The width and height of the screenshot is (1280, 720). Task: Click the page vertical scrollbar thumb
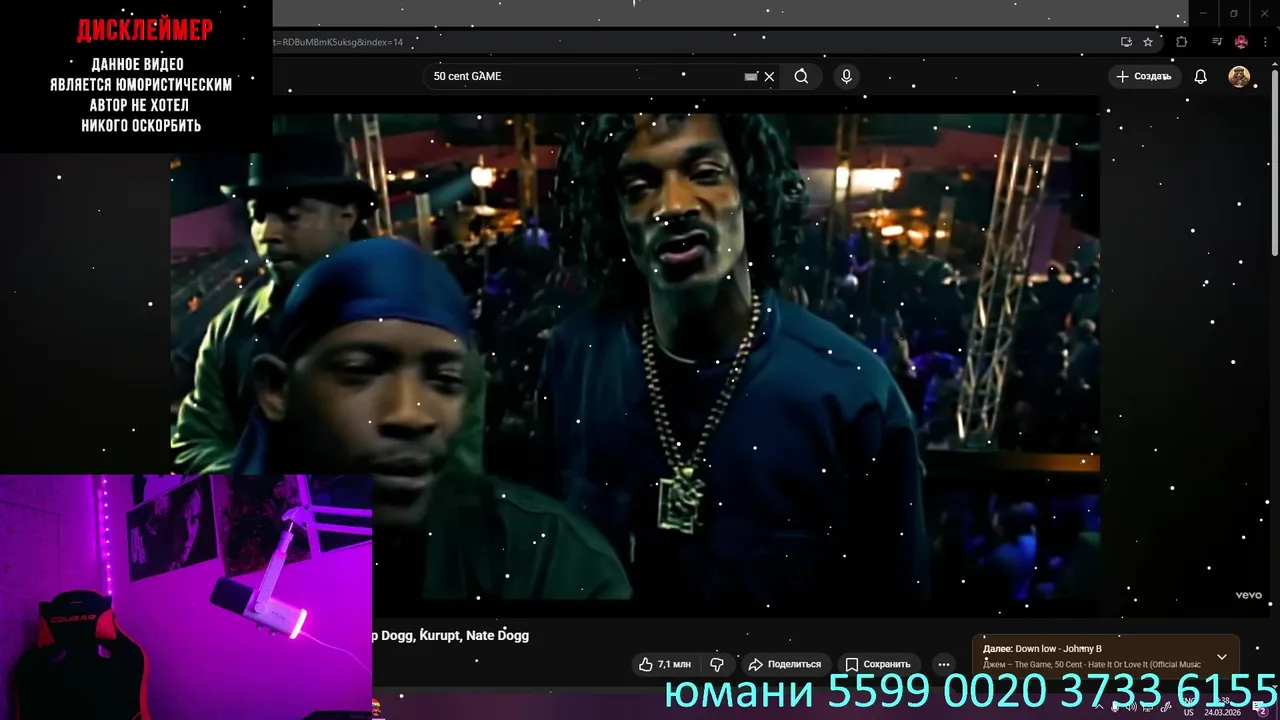[1274, 165]
